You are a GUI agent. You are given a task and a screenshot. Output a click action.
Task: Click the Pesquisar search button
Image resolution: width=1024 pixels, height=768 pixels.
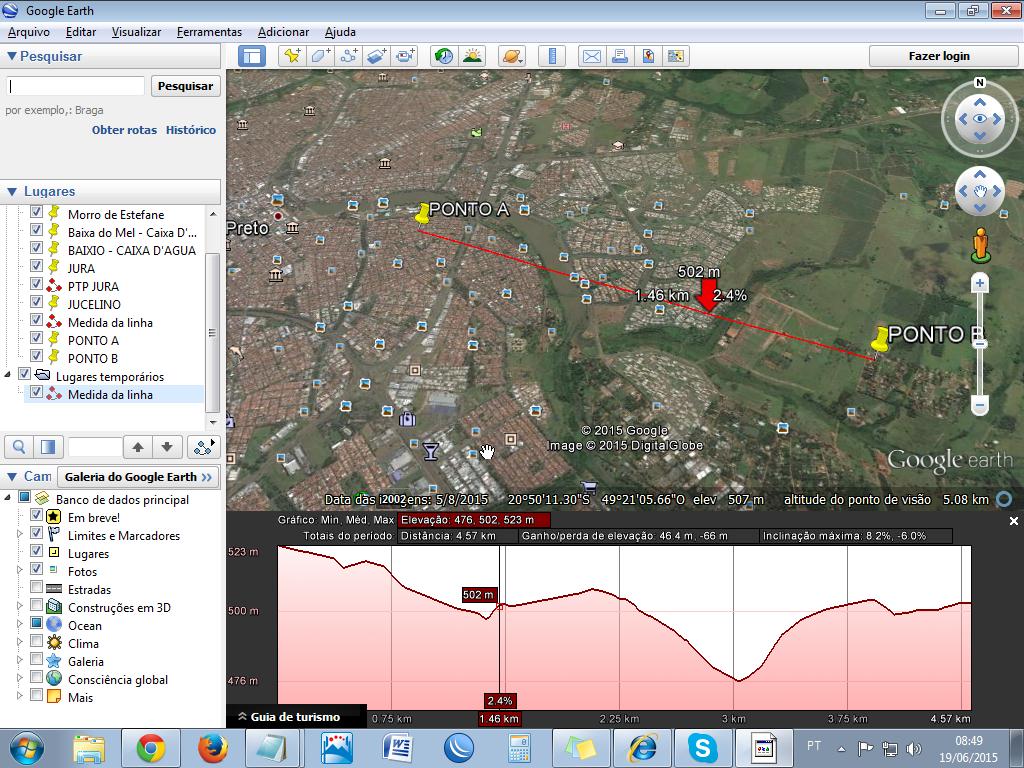point(185,86)
